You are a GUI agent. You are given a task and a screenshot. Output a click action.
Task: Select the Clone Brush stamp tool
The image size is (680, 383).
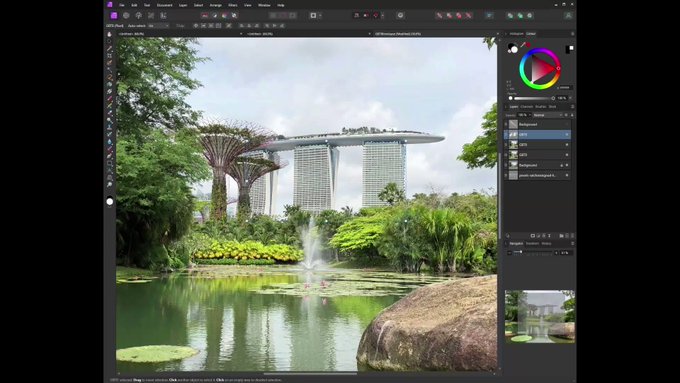pyautogui.click(x=109, y=127)
